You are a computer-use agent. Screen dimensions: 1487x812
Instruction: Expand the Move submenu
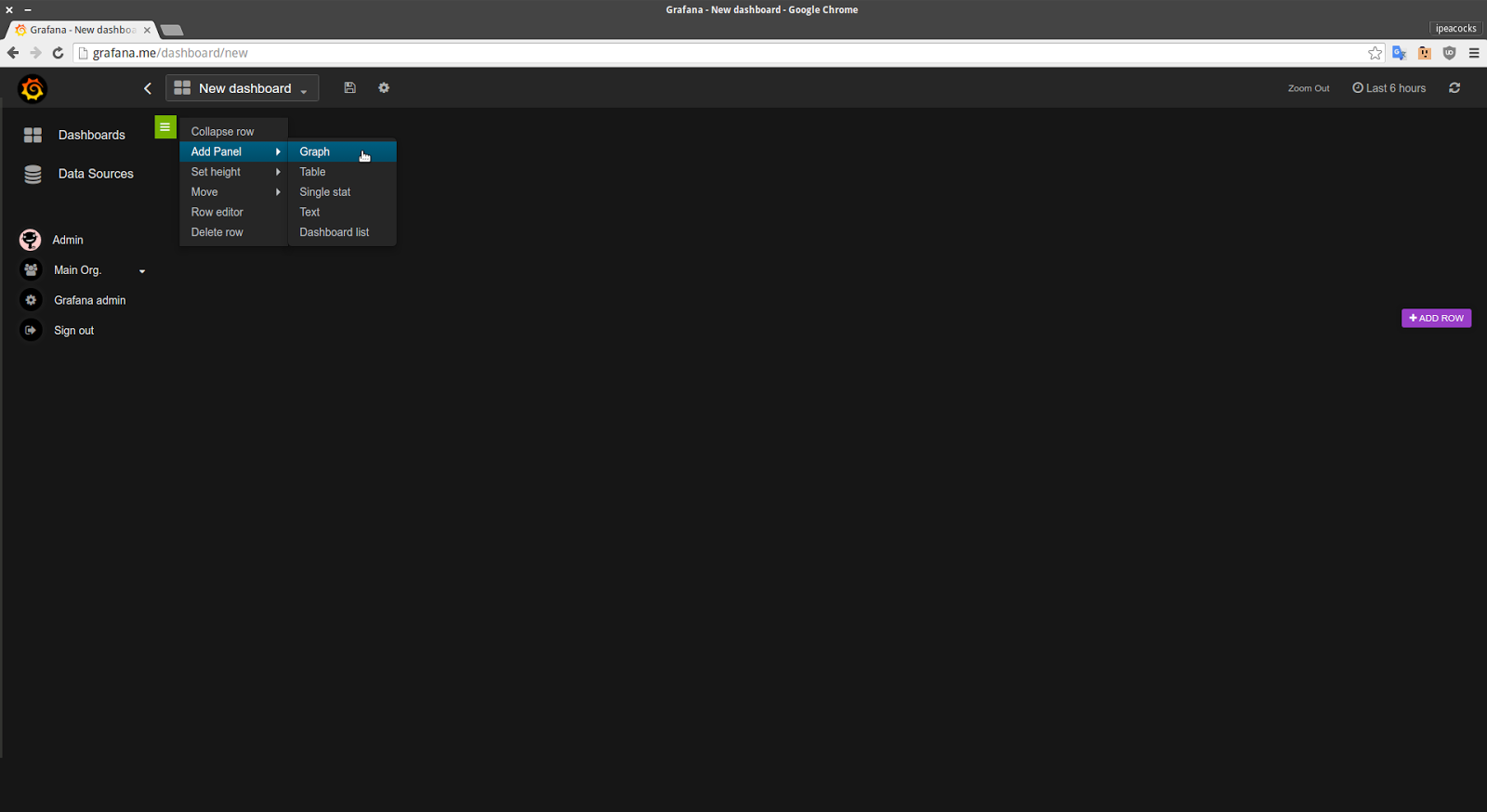coord(233,192)
